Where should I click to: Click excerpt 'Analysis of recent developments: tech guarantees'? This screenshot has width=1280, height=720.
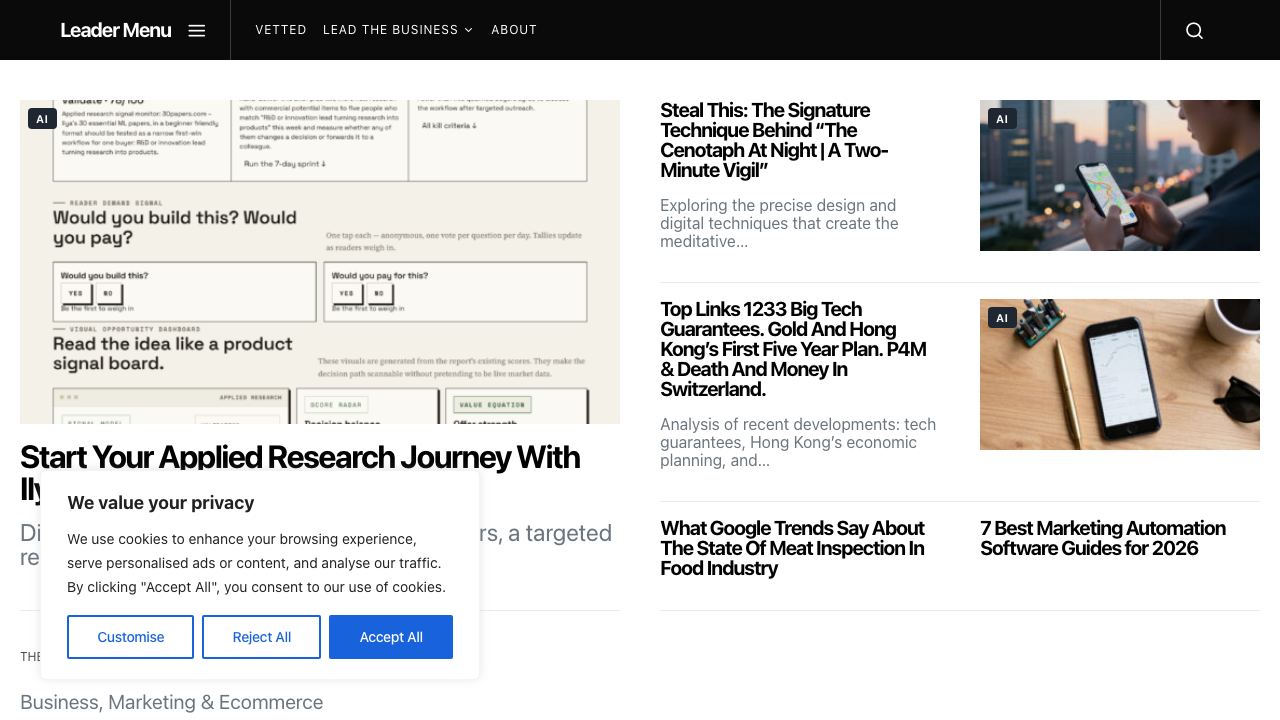point(798,442)
